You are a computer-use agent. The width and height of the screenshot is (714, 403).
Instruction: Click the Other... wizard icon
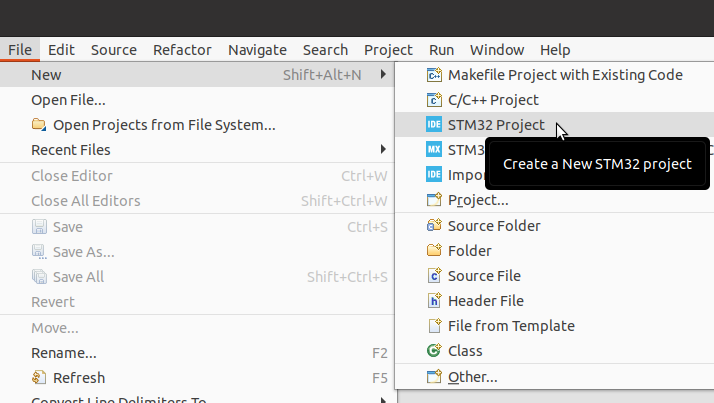(x=434, y=377)
